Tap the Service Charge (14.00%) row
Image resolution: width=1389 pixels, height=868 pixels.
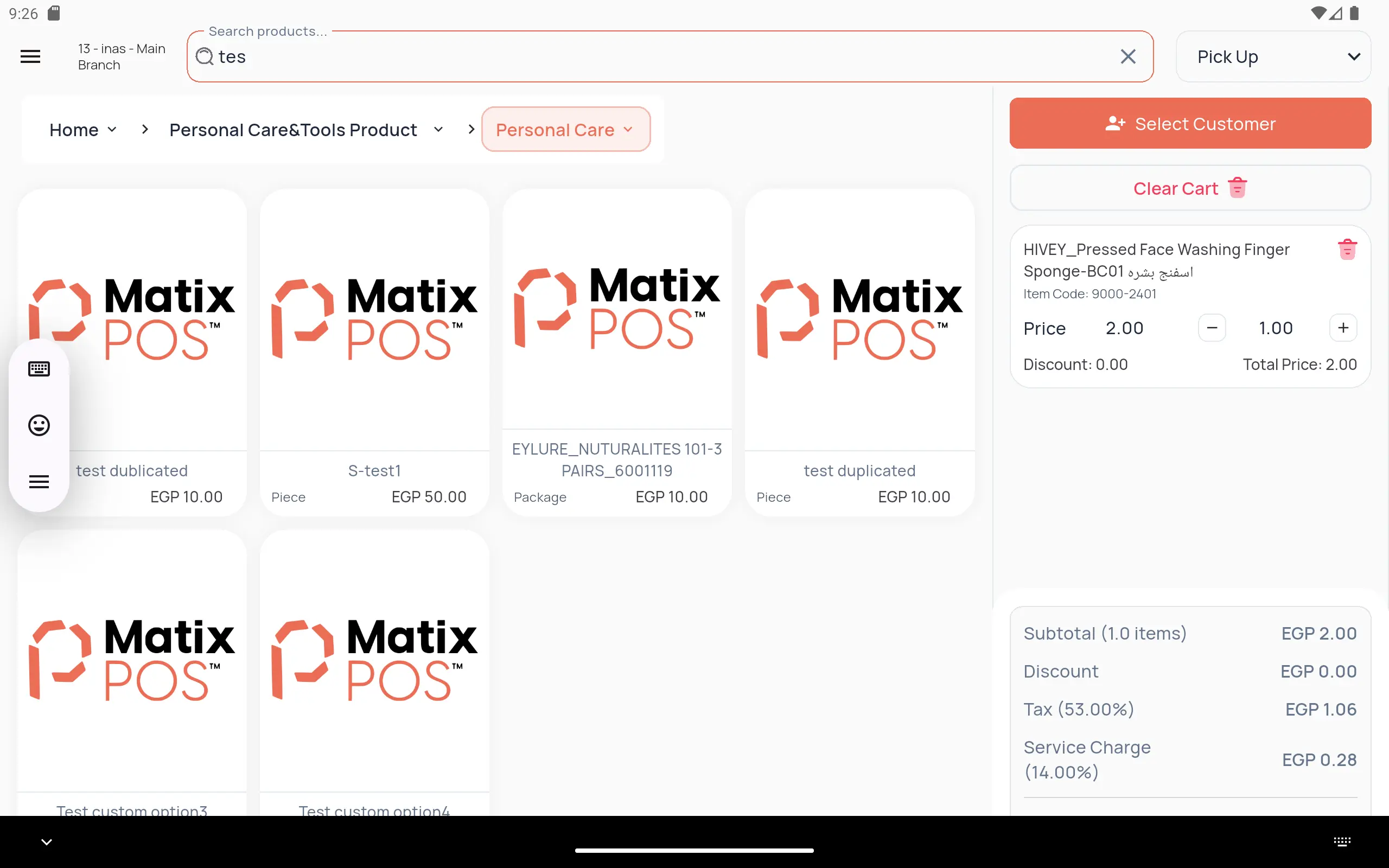[1190, 759]
